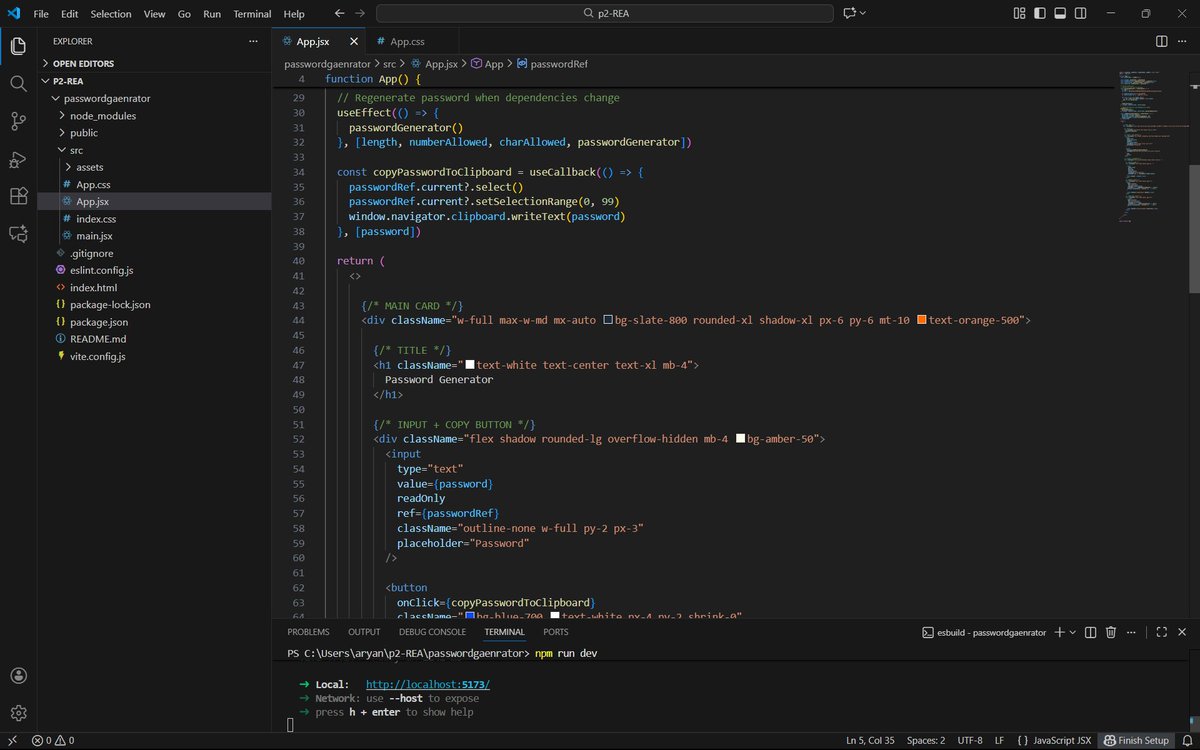This screenshot has width=1200, height=750.
Task: Maximize the terminal panel size
Action: pyautogui.click(x=1161, y=632)
